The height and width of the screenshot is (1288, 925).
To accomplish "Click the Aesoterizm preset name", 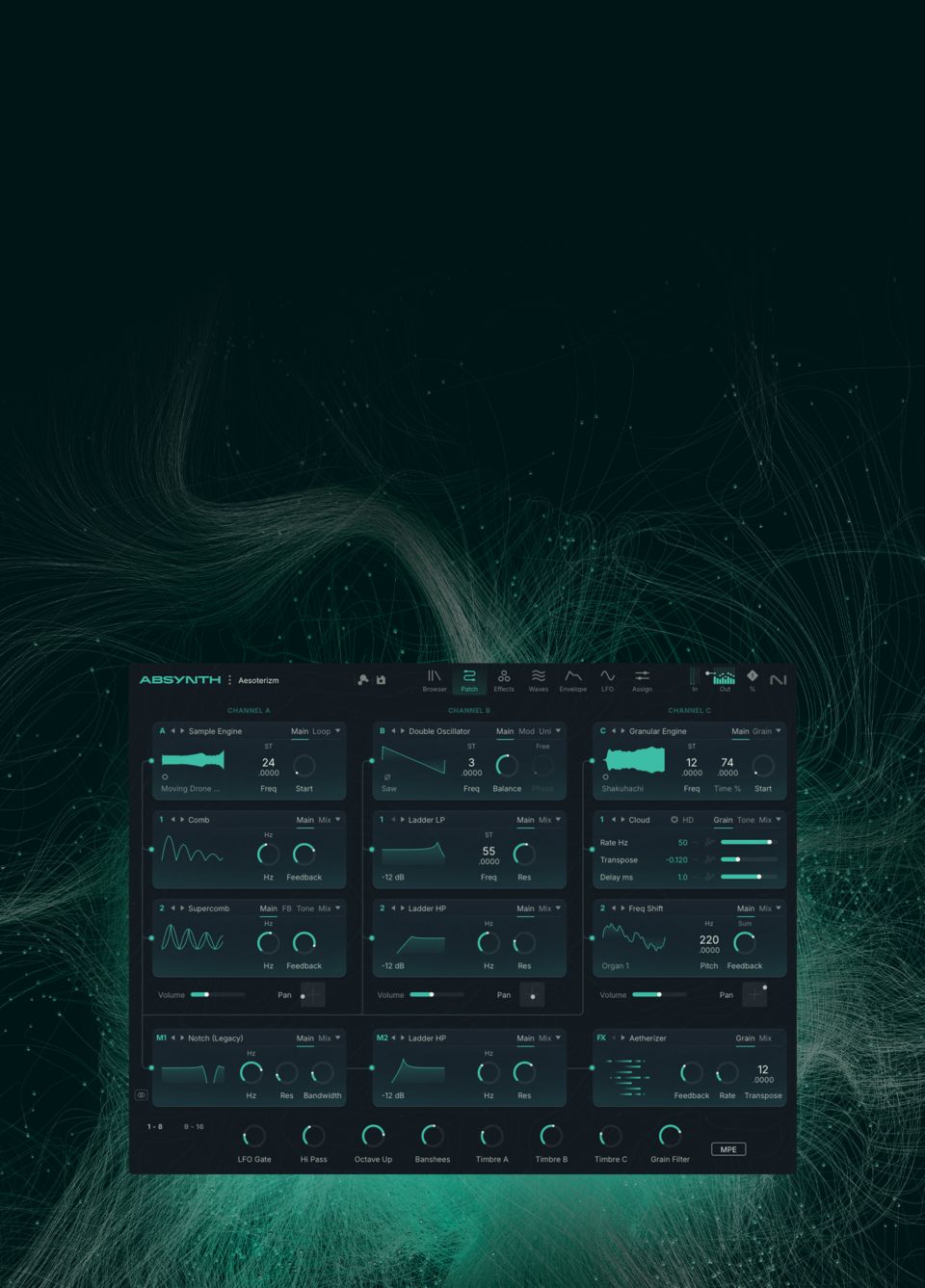I will pos(258,680).
